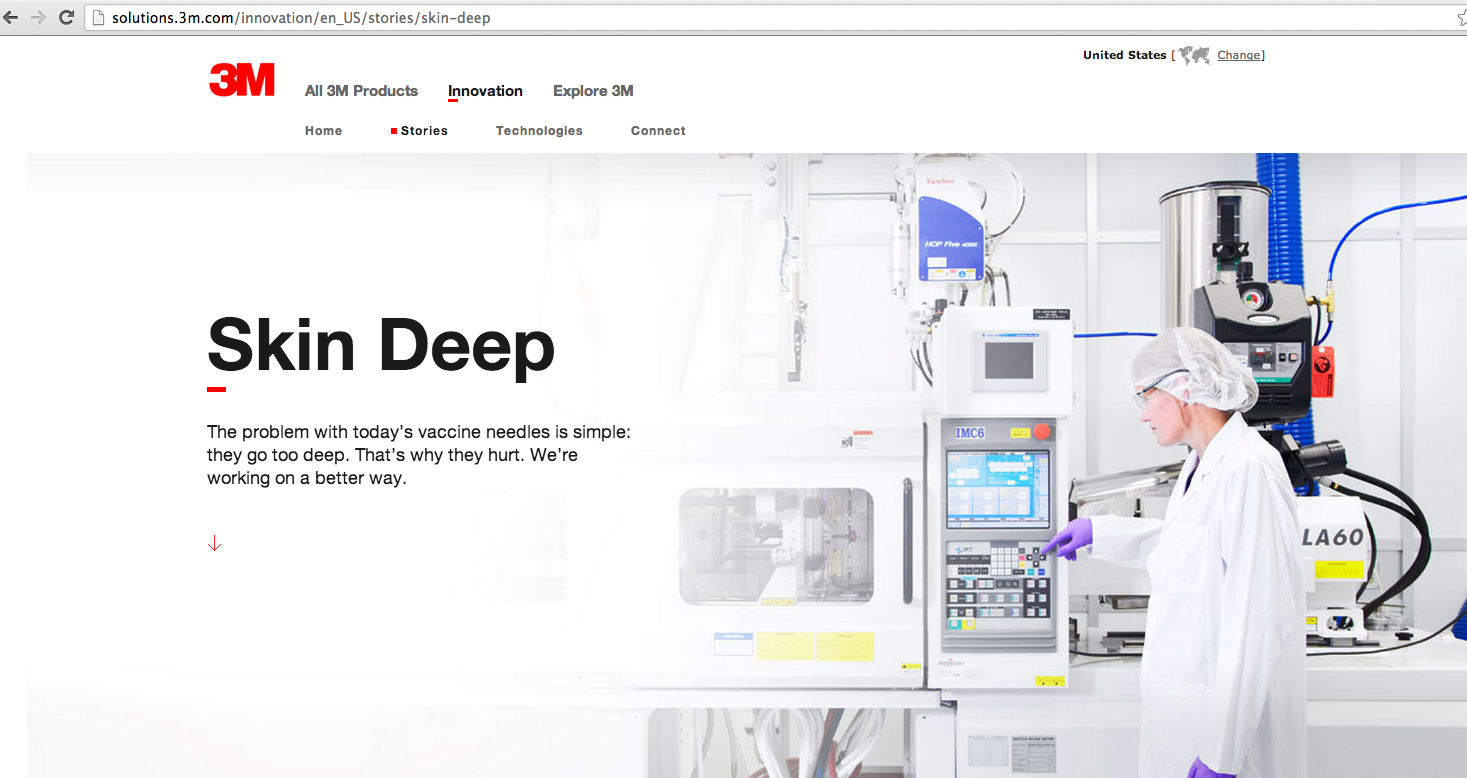Open the All 3M Products menu
This screenshot has height=778, width=1467.
tap(361, 91)
